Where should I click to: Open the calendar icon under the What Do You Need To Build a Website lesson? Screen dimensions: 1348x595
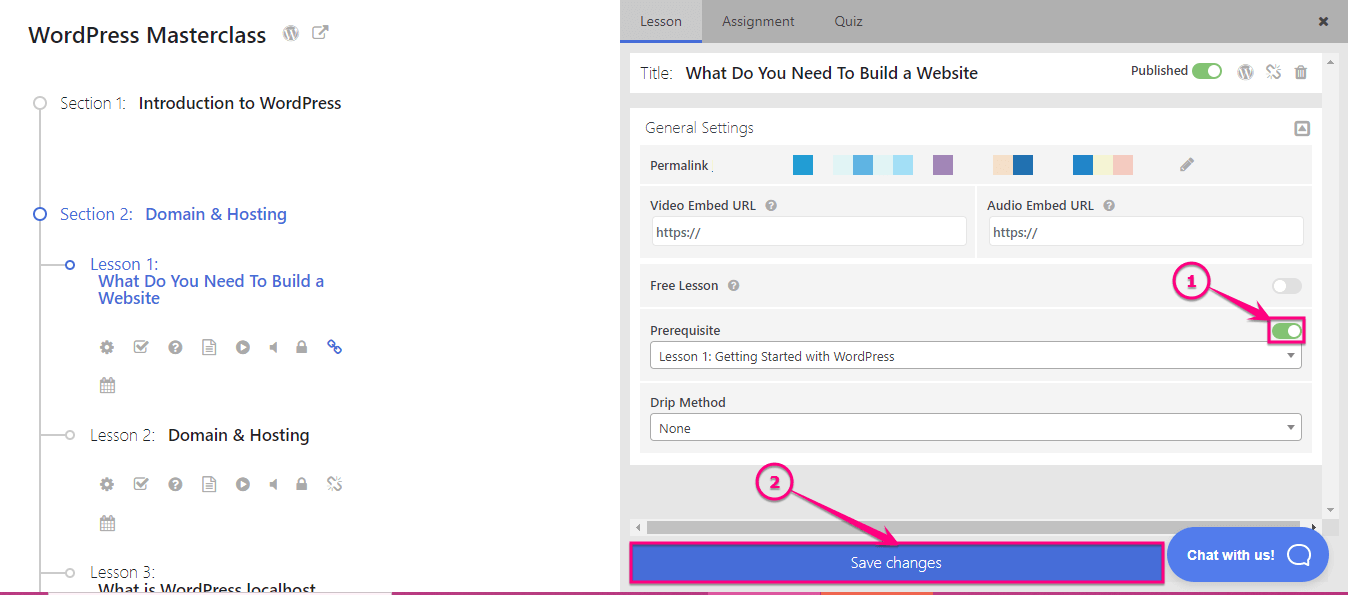click(107, 385)
